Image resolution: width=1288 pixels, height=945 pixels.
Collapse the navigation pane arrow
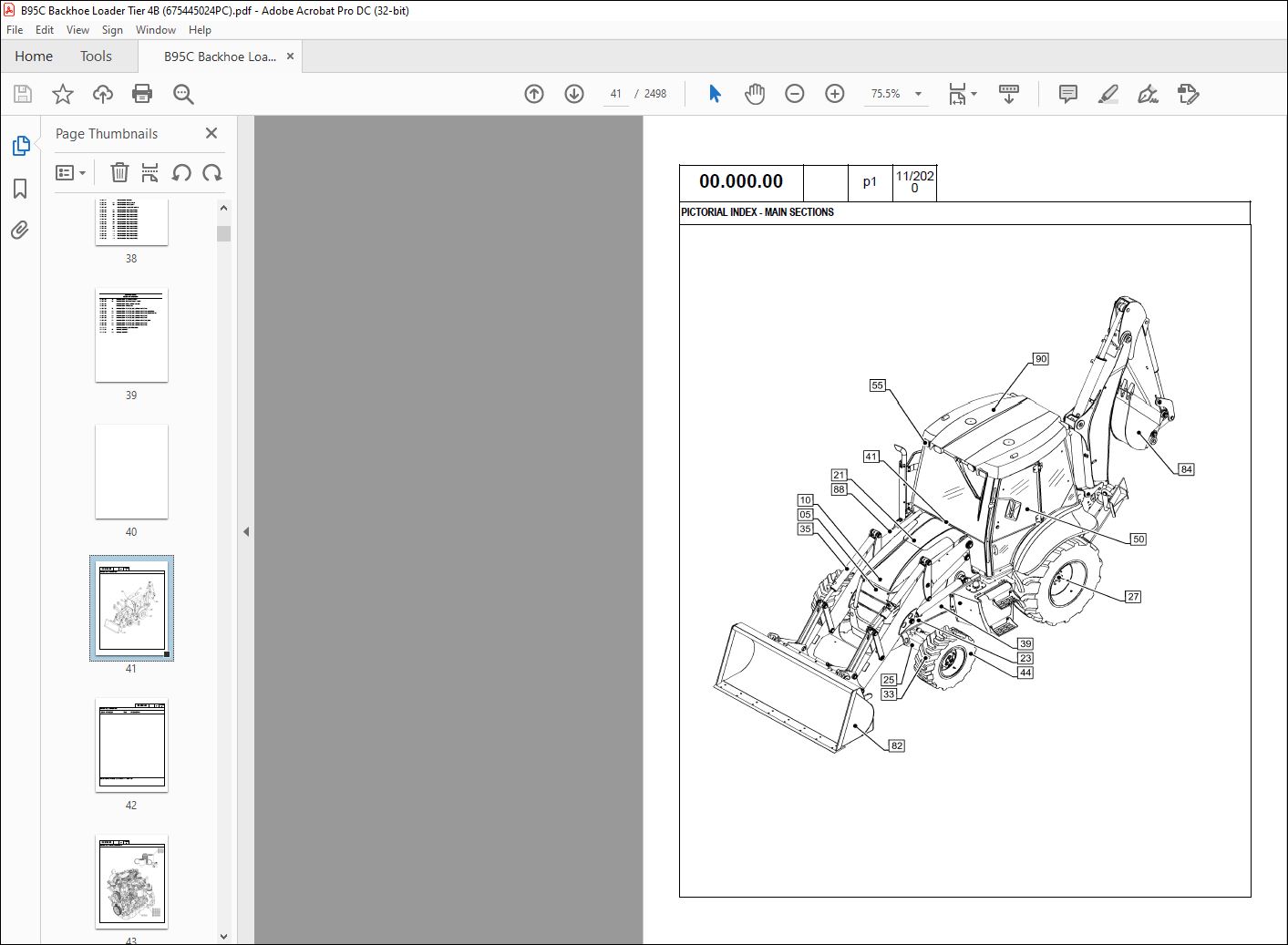coord(246,531)
